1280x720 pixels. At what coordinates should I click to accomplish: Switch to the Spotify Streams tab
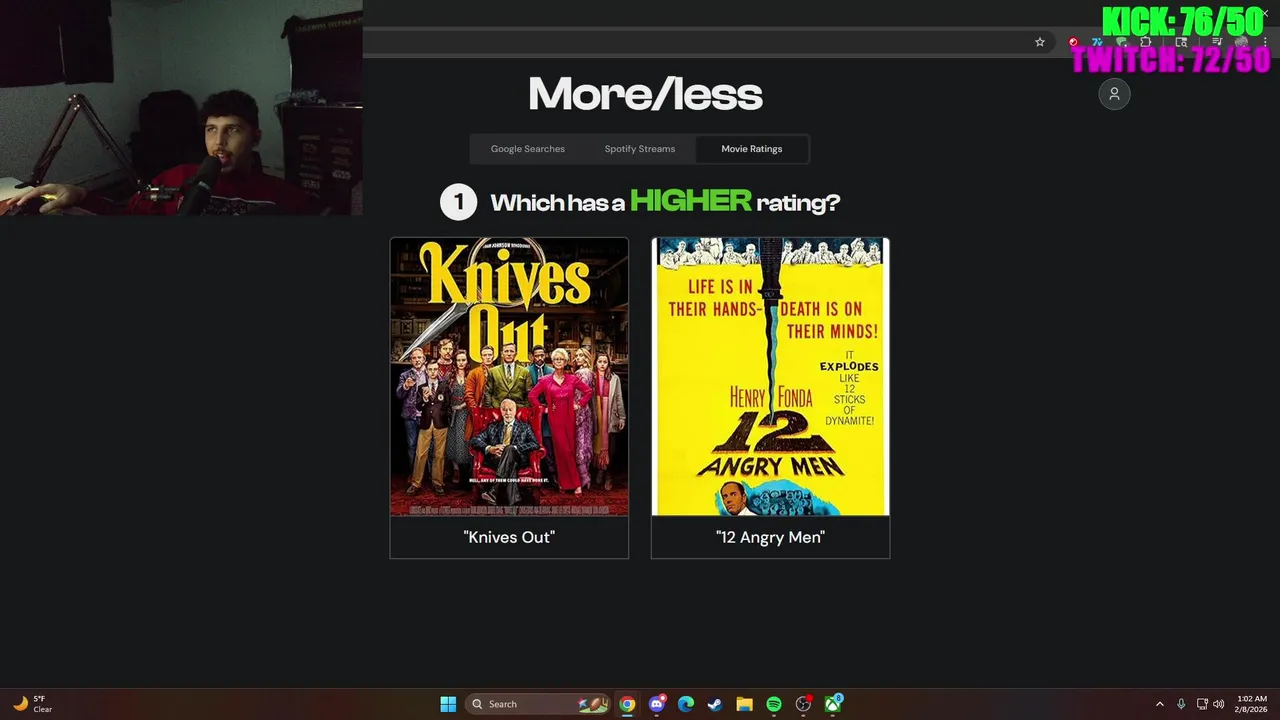(640, 149)
